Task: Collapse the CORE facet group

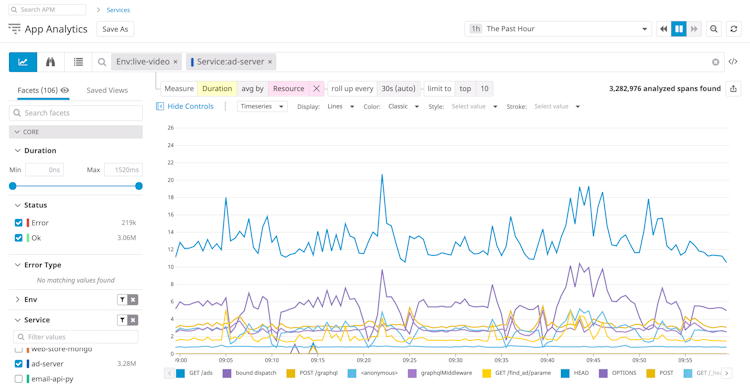Action: 17,132
